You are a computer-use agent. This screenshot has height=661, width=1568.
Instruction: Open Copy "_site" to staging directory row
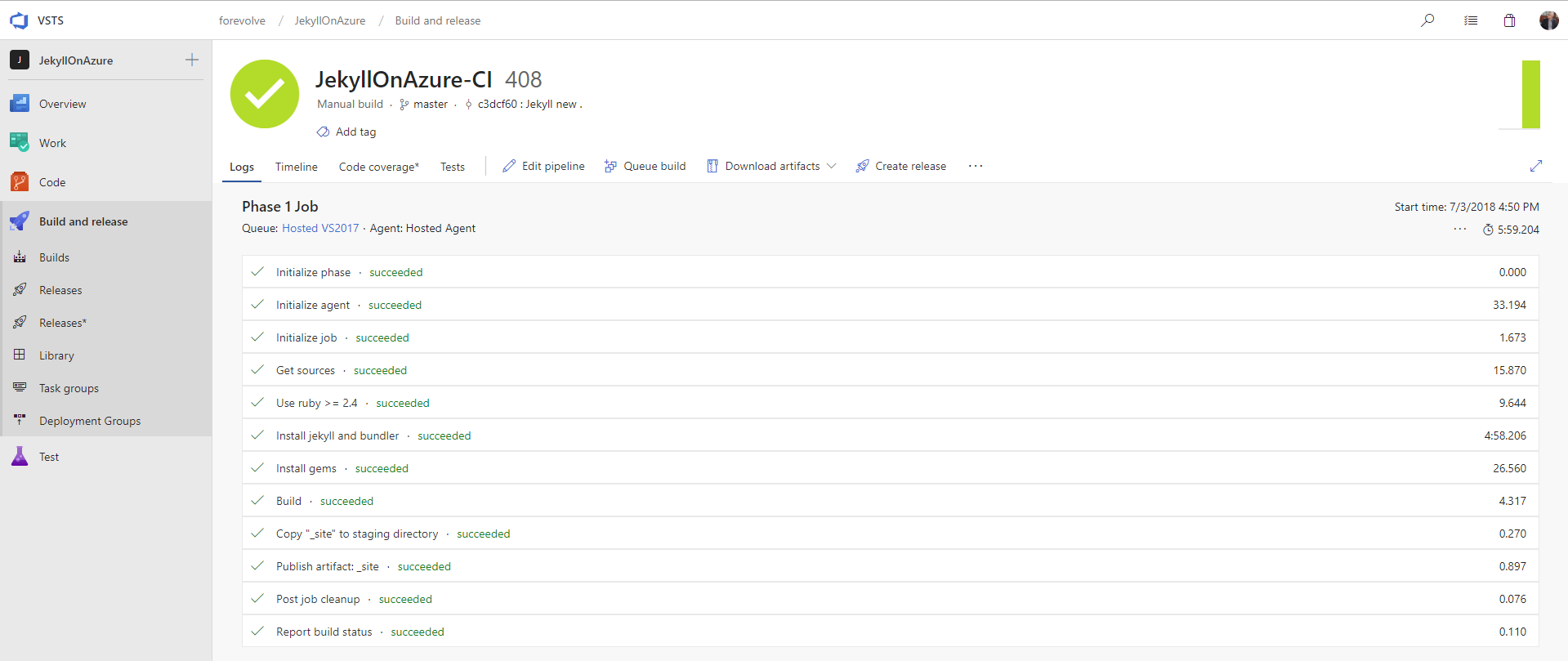[x=891, y=534]
